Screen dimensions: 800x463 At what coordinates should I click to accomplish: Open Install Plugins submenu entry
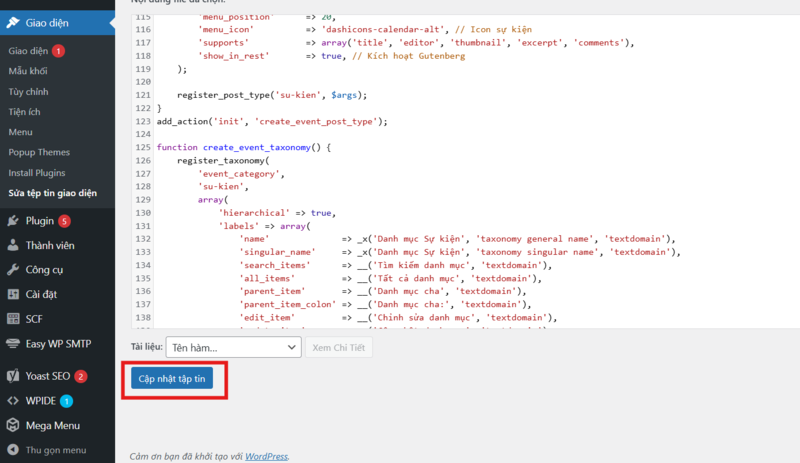[x=37, y=173]
